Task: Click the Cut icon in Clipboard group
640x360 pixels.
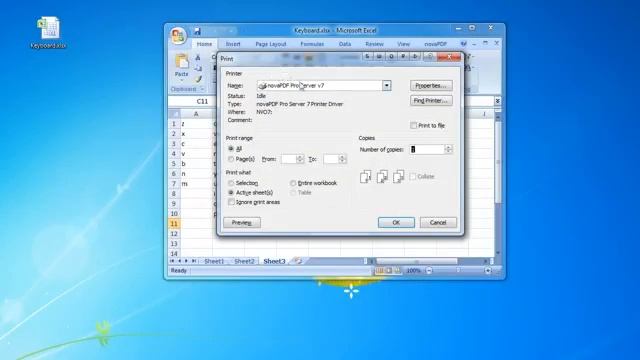Action: pos(198,58)
